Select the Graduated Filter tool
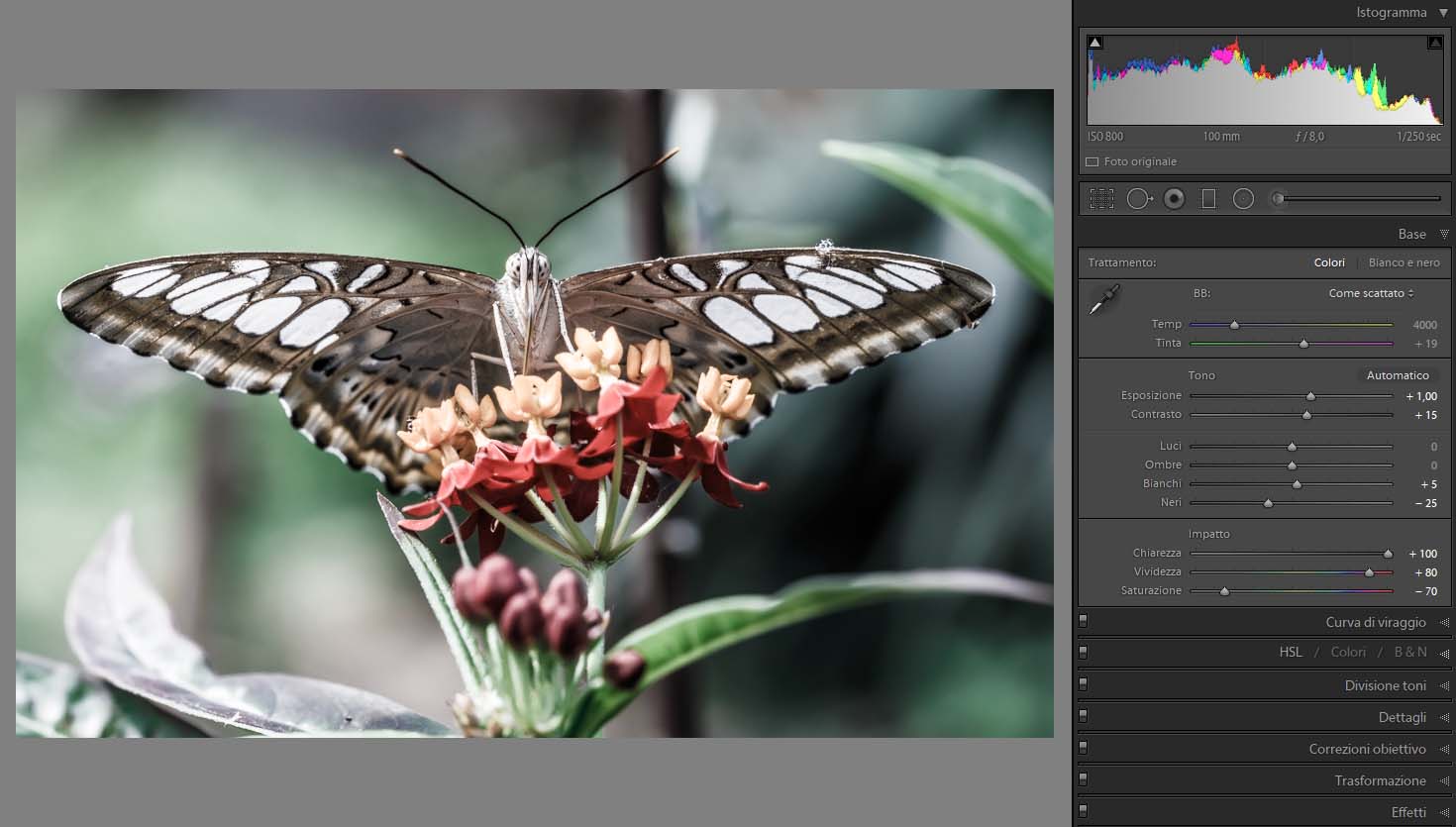Viewport: 1456px width, 827px height. tap(1208, 199)
